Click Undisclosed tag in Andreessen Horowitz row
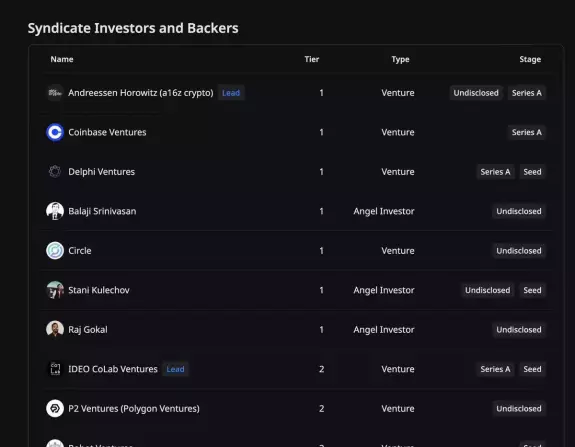Viewport: 575px width, 447px height. (x=476, y=93)
